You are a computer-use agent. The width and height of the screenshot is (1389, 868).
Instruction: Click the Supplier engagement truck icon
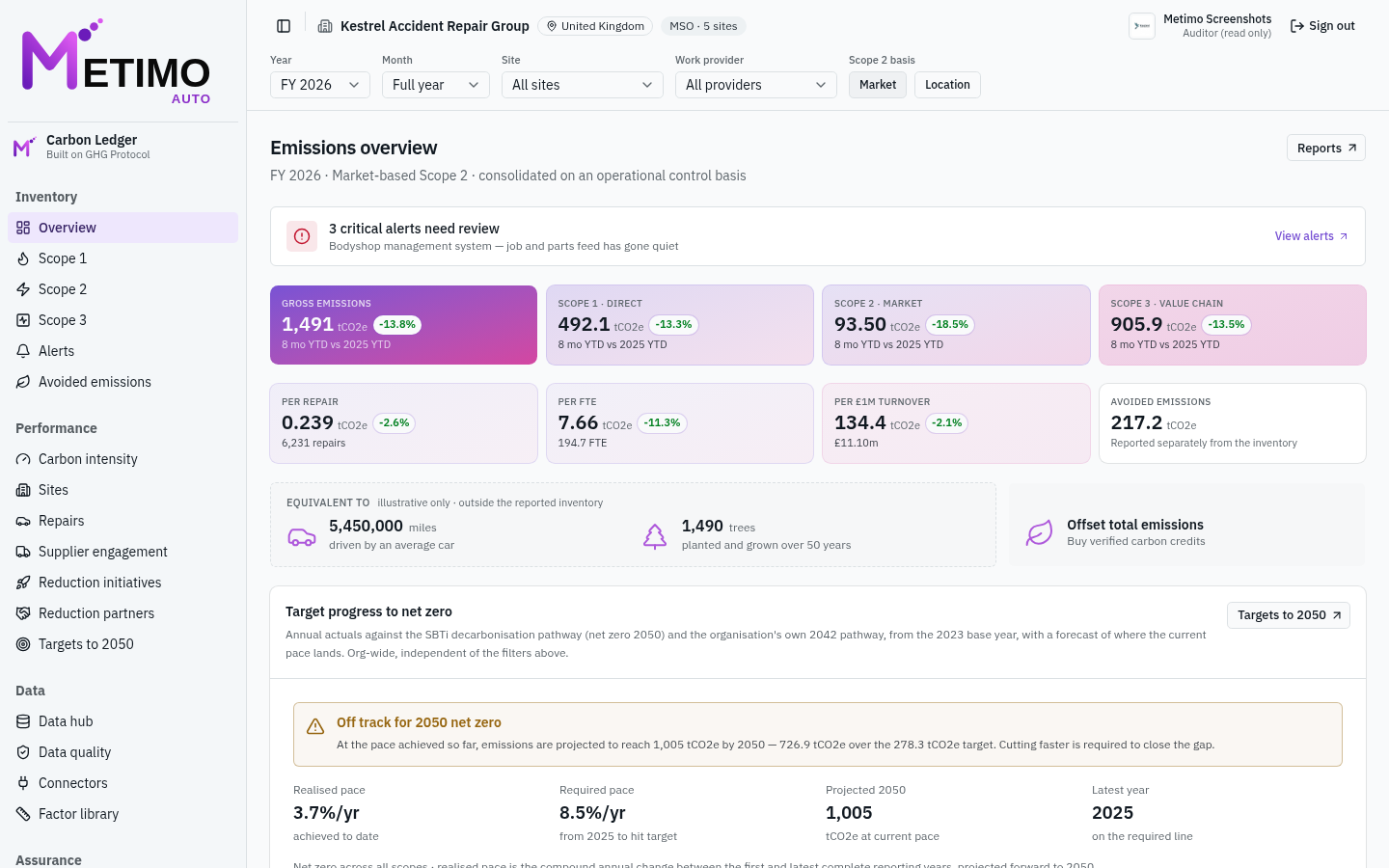coord(23,552)
